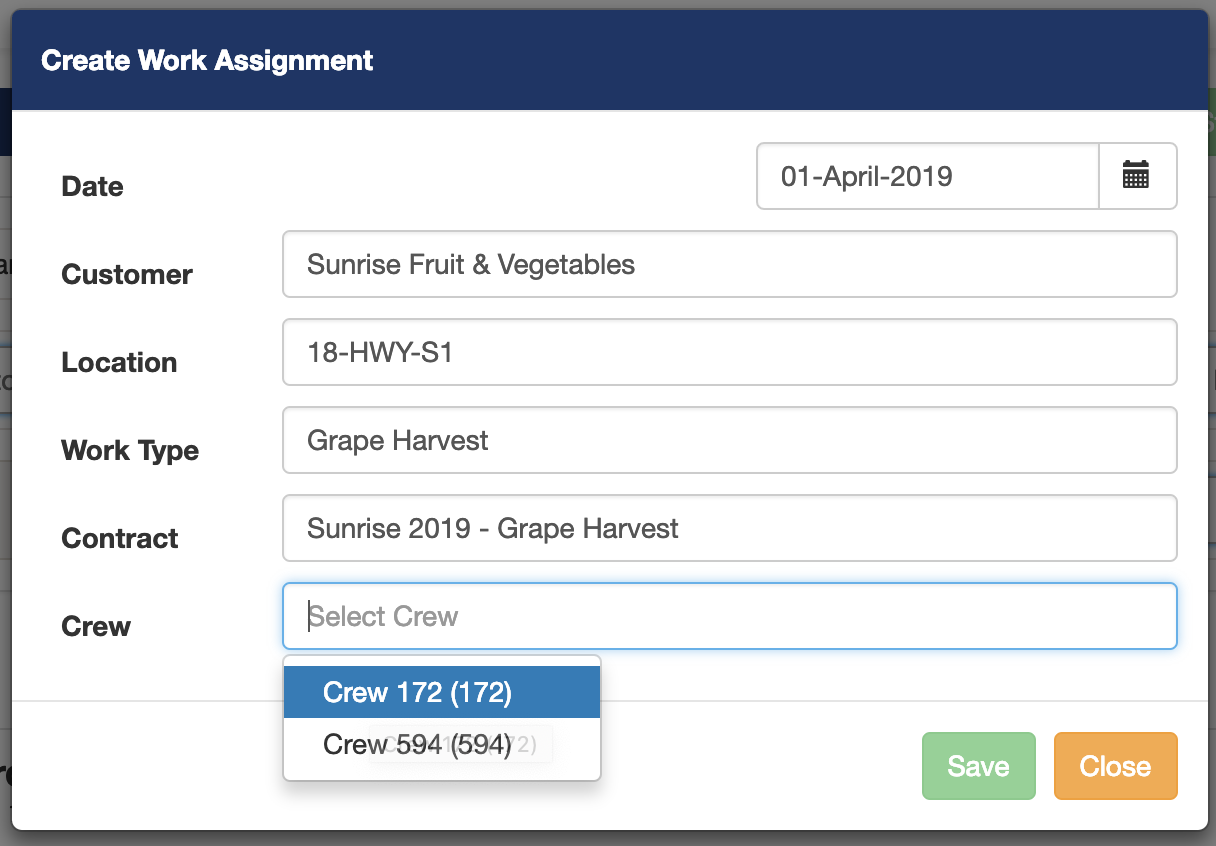
Task: Click the Contract label text
Action: (119, 538)
